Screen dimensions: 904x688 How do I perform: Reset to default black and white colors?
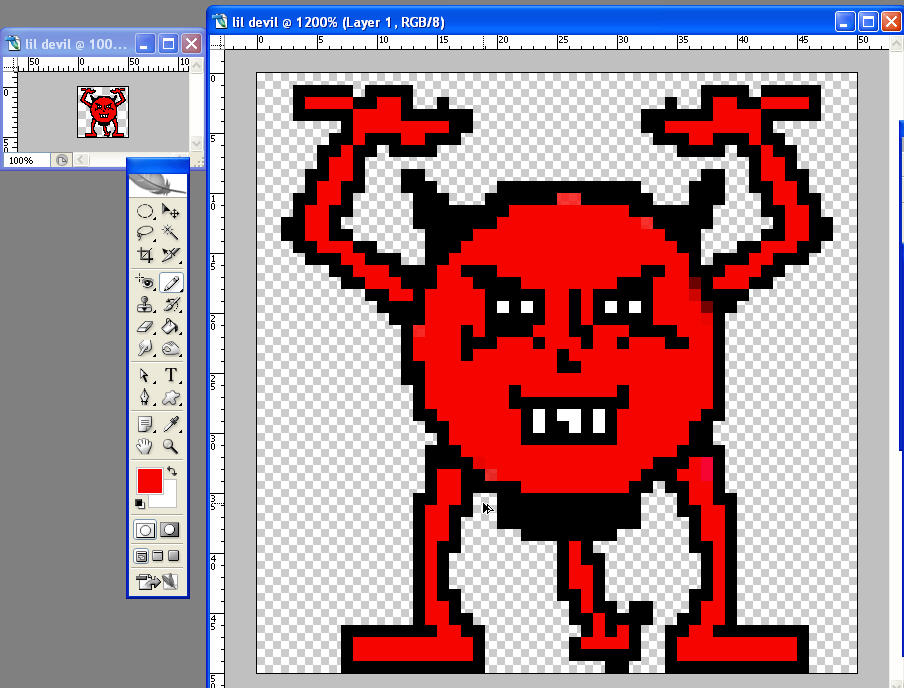(140, 503)
